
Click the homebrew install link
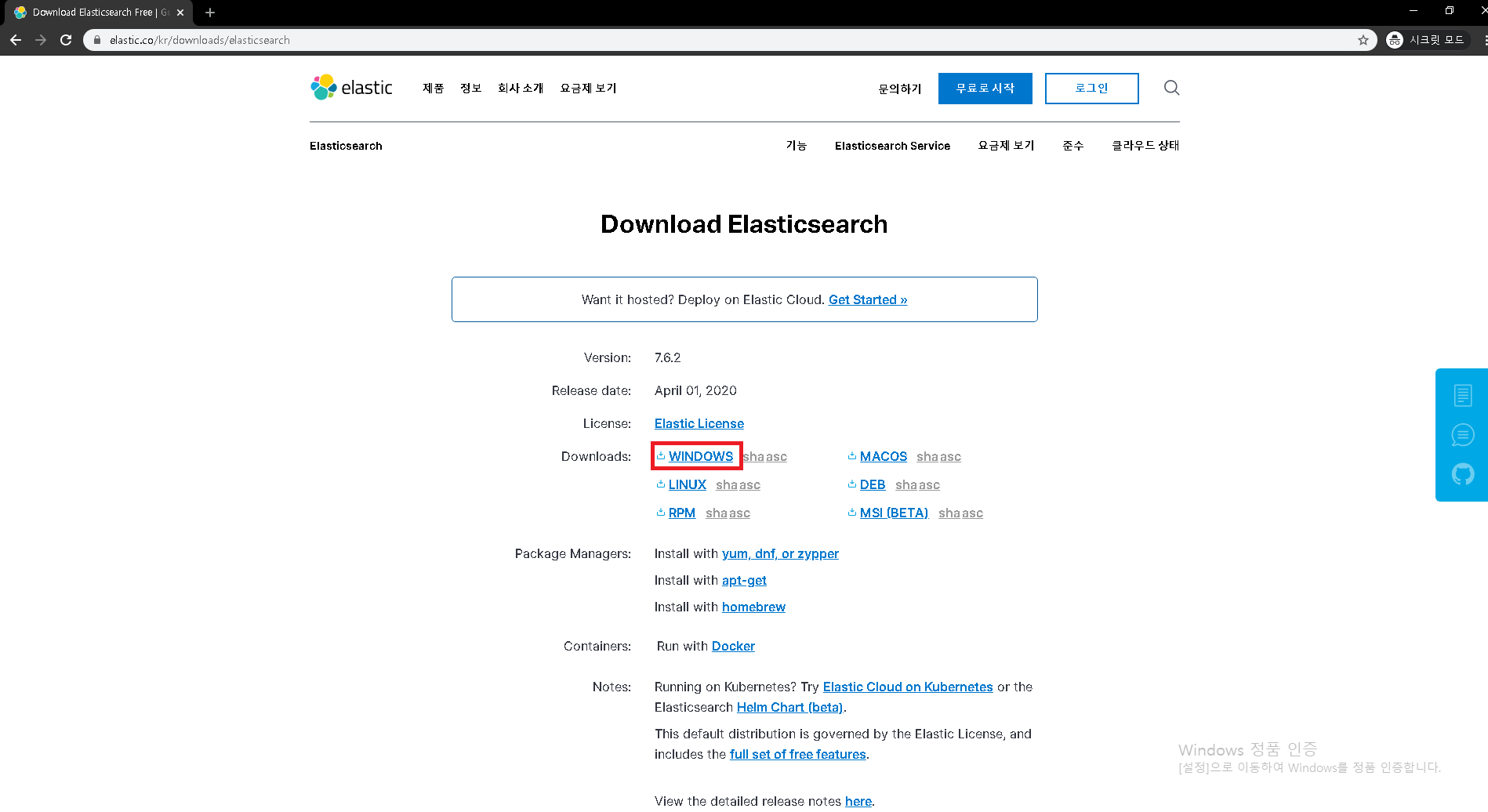click(x=753, y=607)
